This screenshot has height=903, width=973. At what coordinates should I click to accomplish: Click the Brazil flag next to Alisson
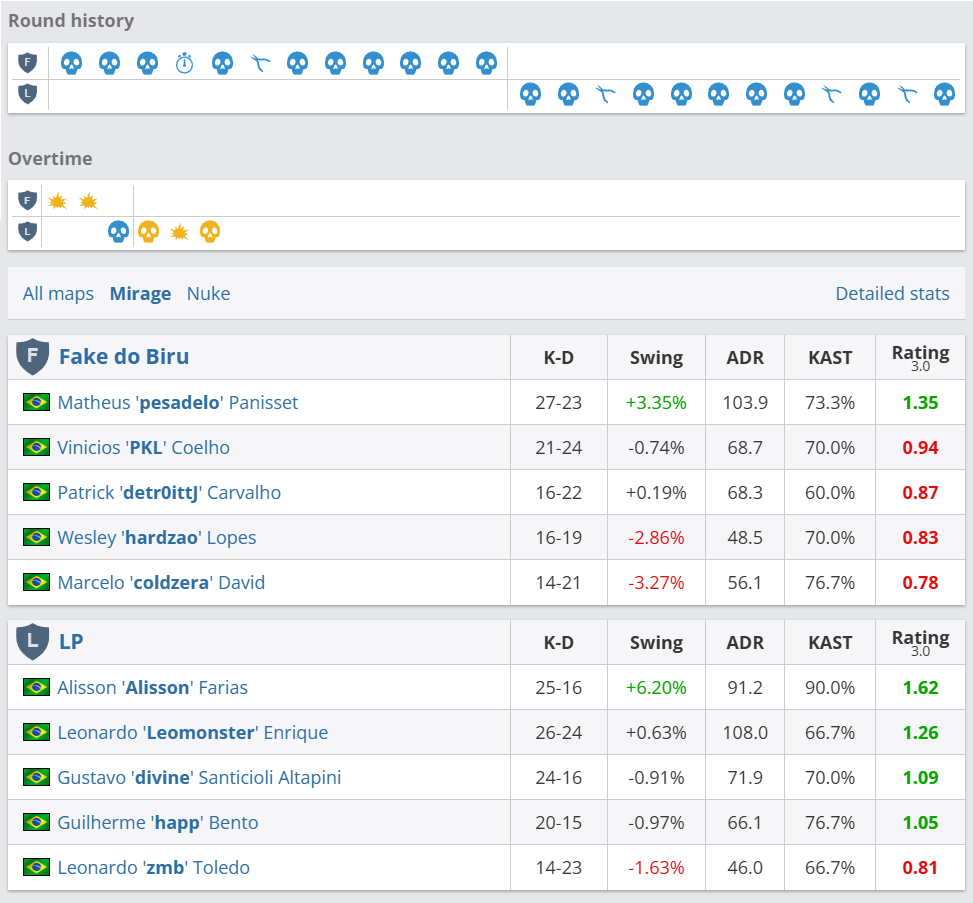click(x=36, y=687)
